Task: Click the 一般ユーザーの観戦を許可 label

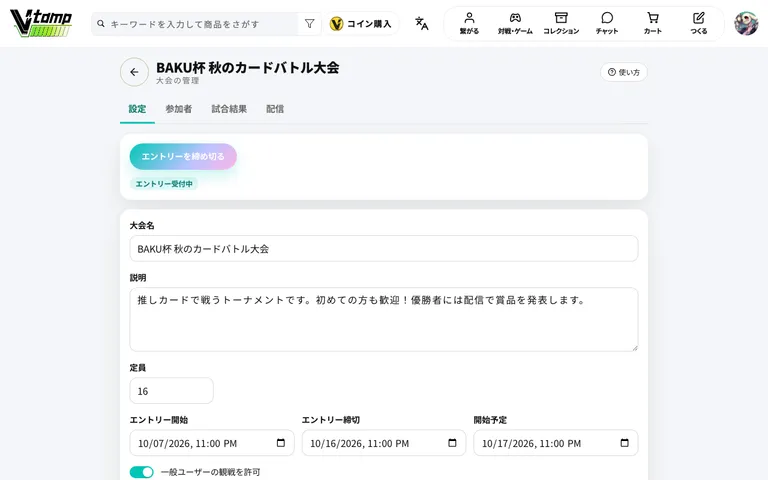Action: (211, 472)
